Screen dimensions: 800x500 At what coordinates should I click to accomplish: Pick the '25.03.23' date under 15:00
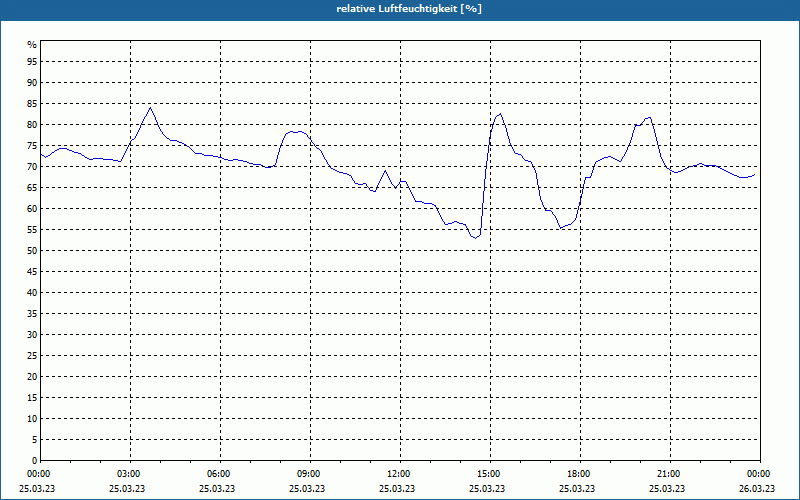(487, 488)
